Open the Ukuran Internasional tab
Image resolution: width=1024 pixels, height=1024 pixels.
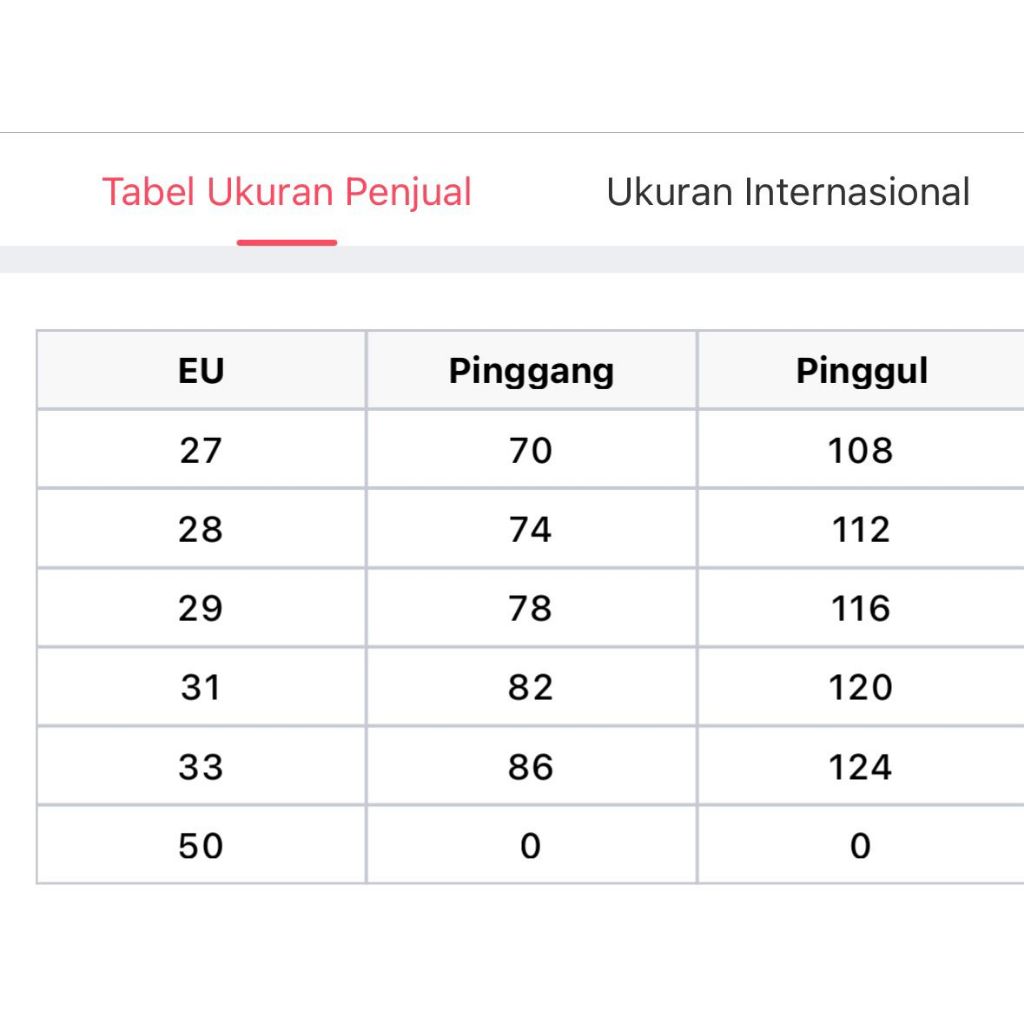[x=788, y=192]
